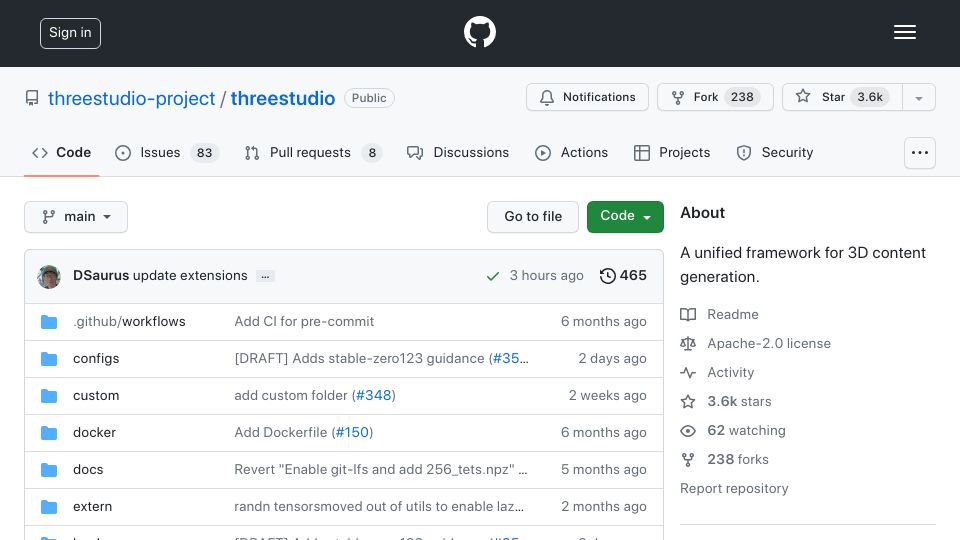960x540 pixels.
Task: Click the Readme book icon
Action: click(x=688, y=315)
